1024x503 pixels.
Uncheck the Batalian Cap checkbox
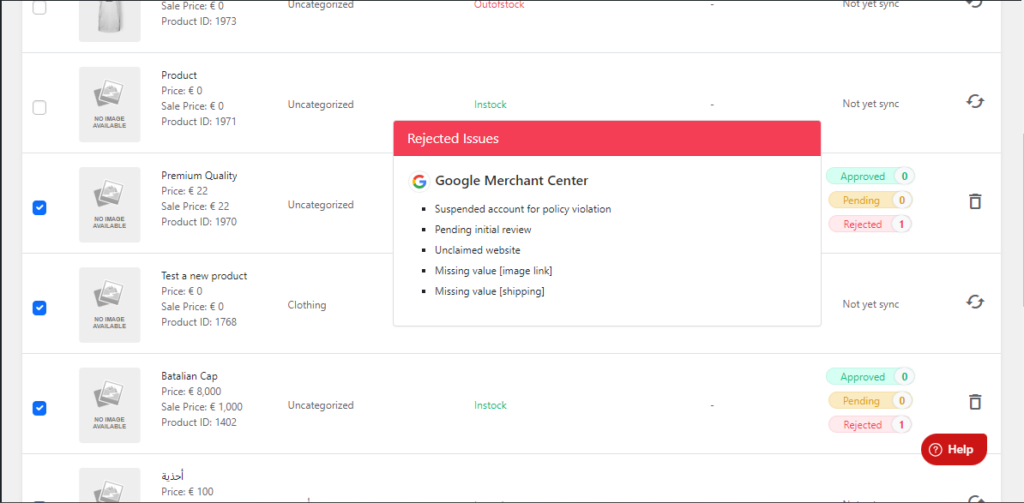click(40, 408)
